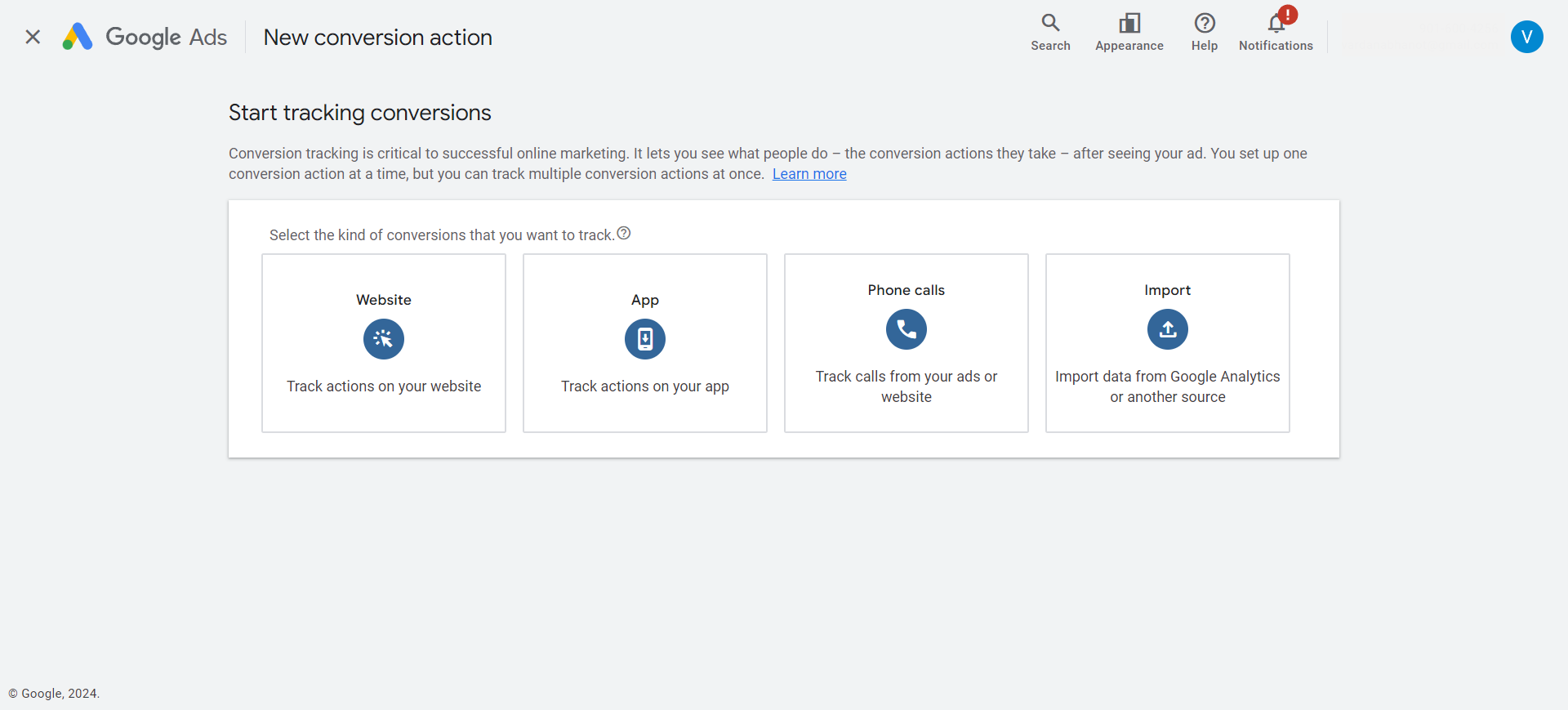Screen dimensions: 1568x710
Task: Select the App phone download icon
Action: tap(645, 339)
